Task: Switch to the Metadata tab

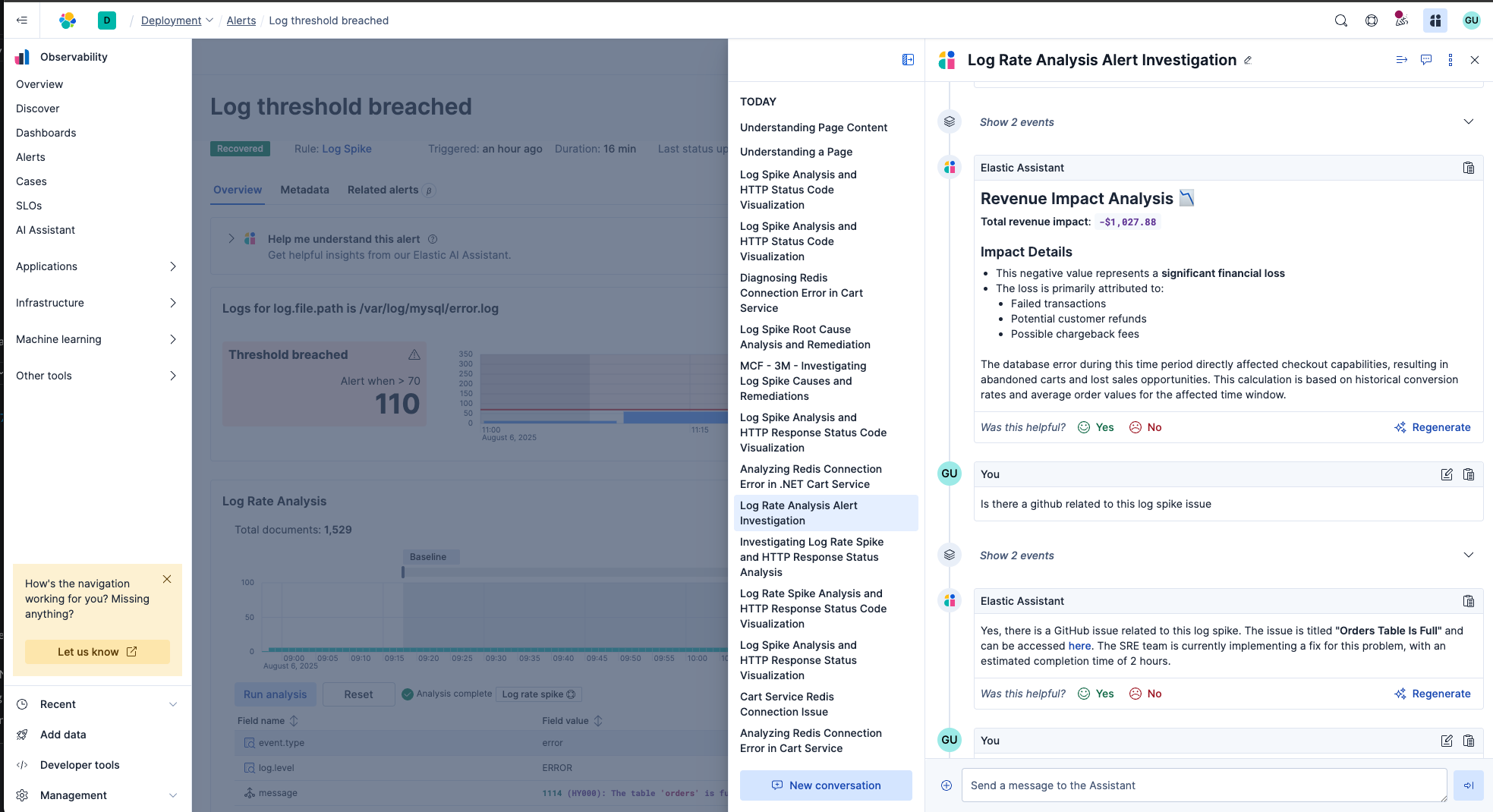Action: click(304, 190)
